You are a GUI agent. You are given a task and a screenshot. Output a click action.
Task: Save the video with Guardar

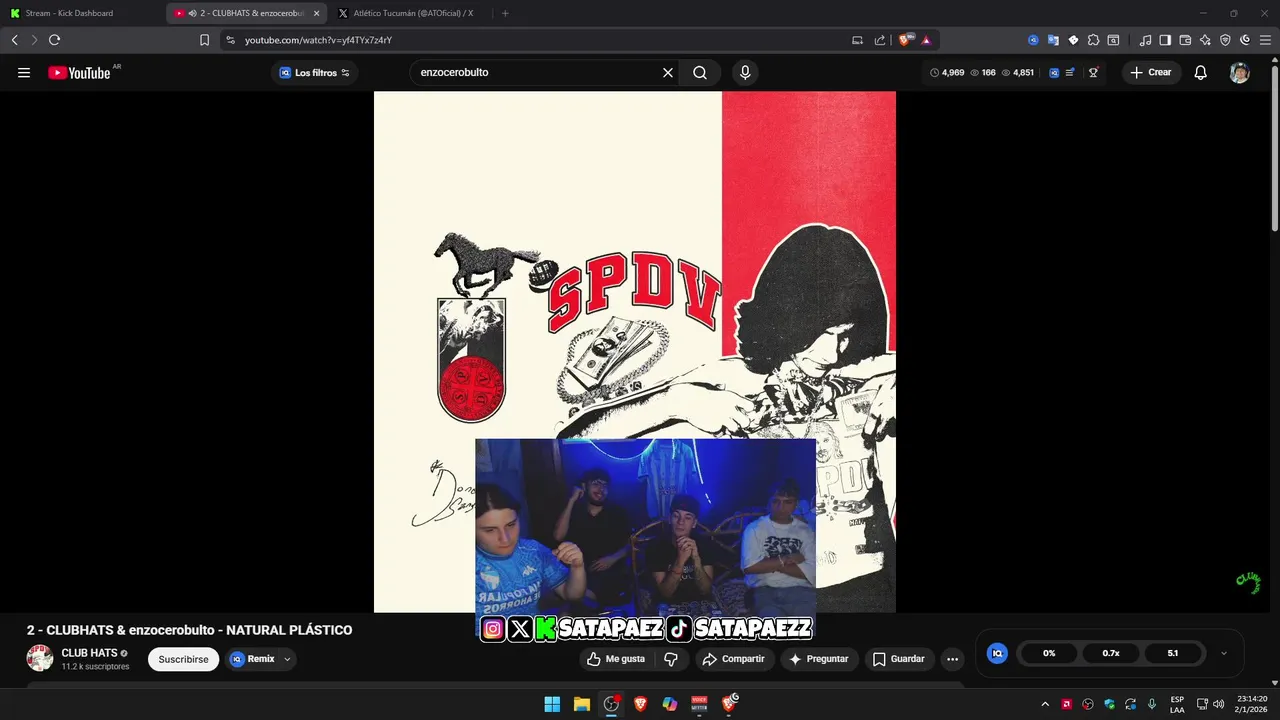[899, 659]
